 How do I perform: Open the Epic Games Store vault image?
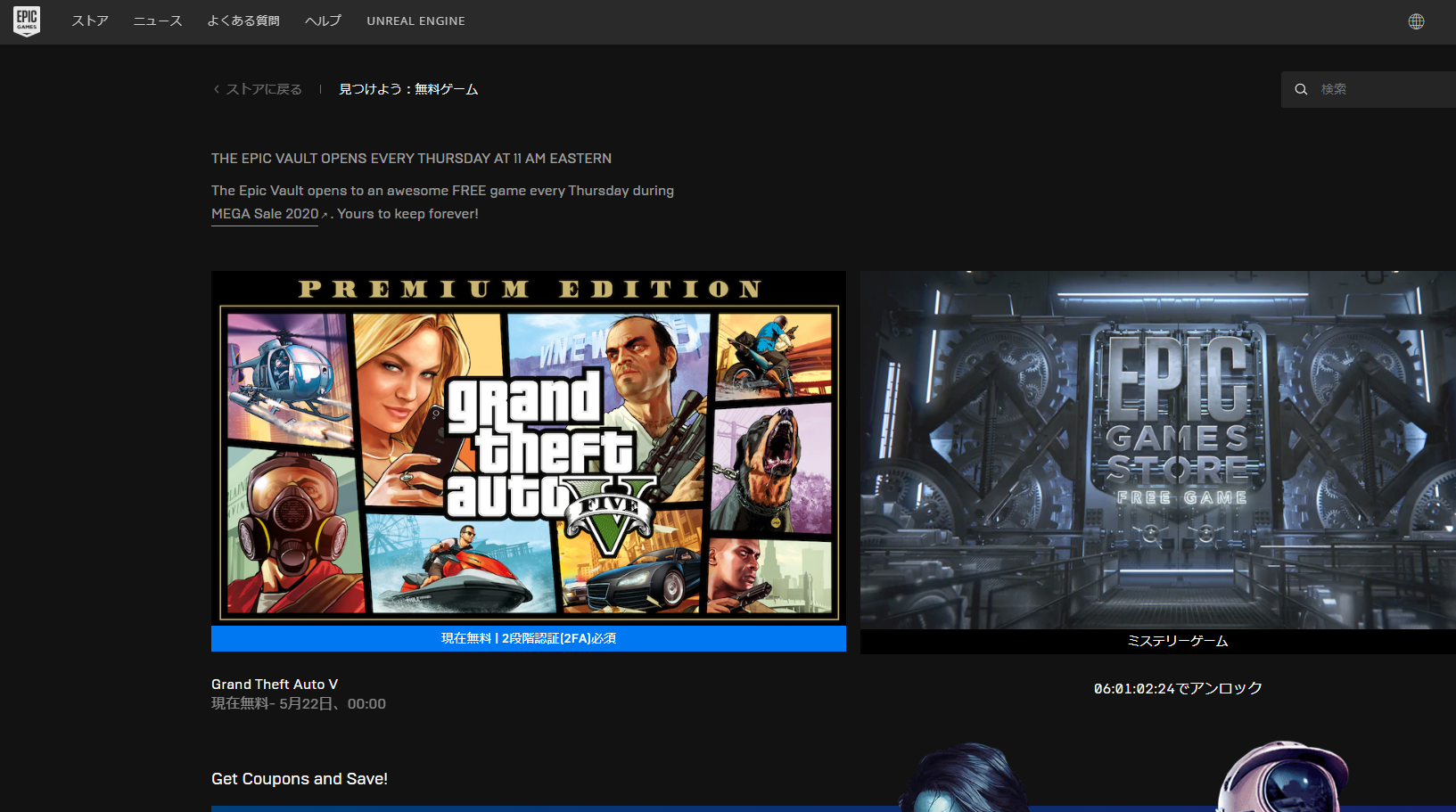(x=1158, y=450)
